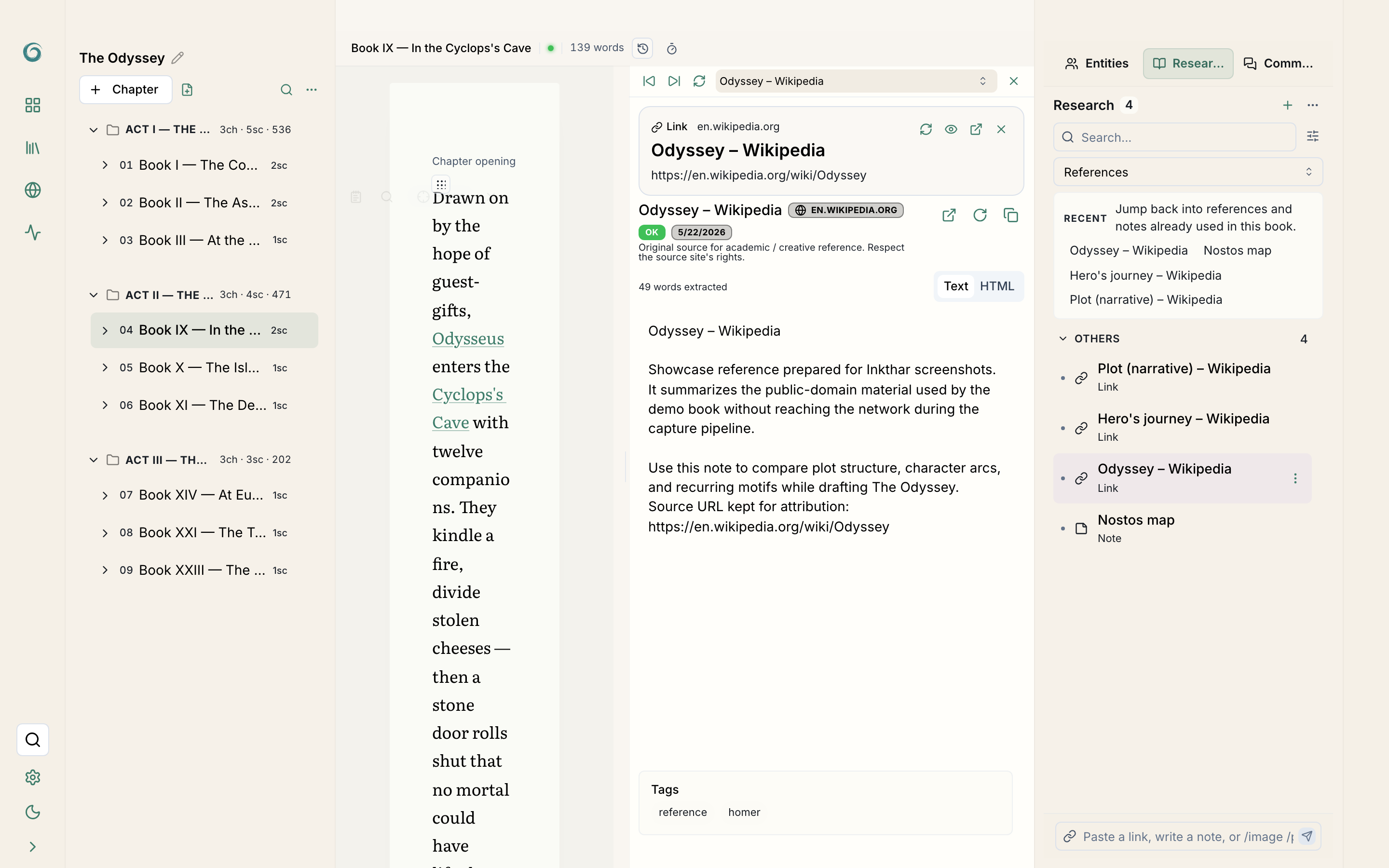The width and height of the screenshot is (1389, 868).
Task: Select chapter 06 Book XI
Action: point(204,405)
